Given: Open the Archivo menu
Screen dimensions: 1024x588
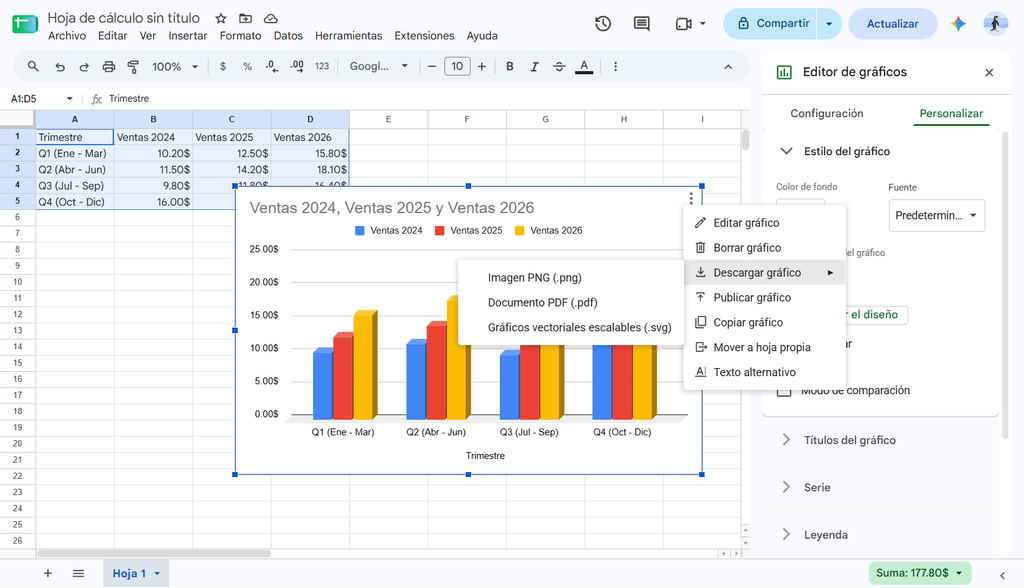Looking at the screenshot, I should click(67, 36).
